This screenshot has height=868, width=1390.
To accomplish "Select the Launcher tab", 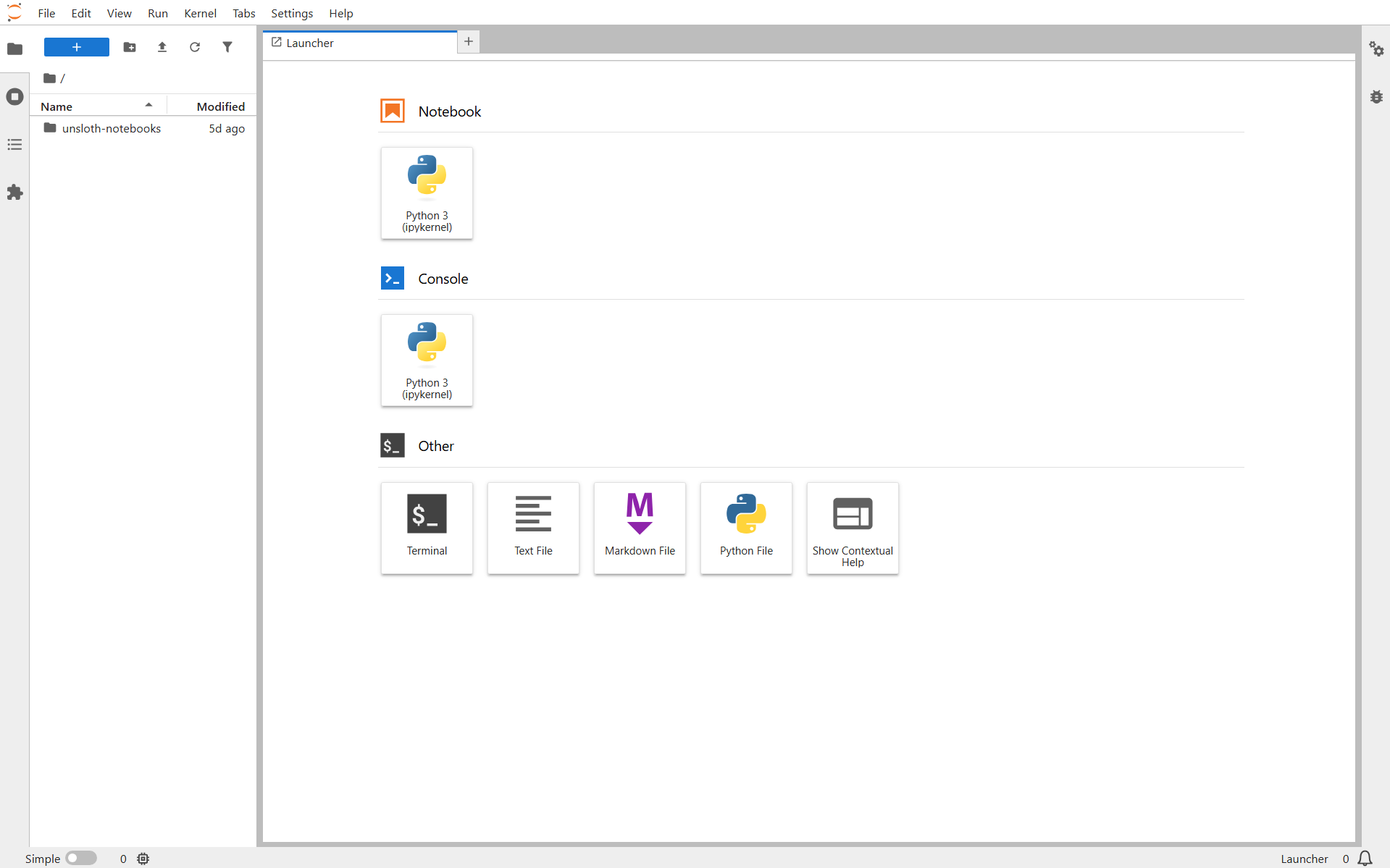I will pyautogui.click(x=359, y=43).
